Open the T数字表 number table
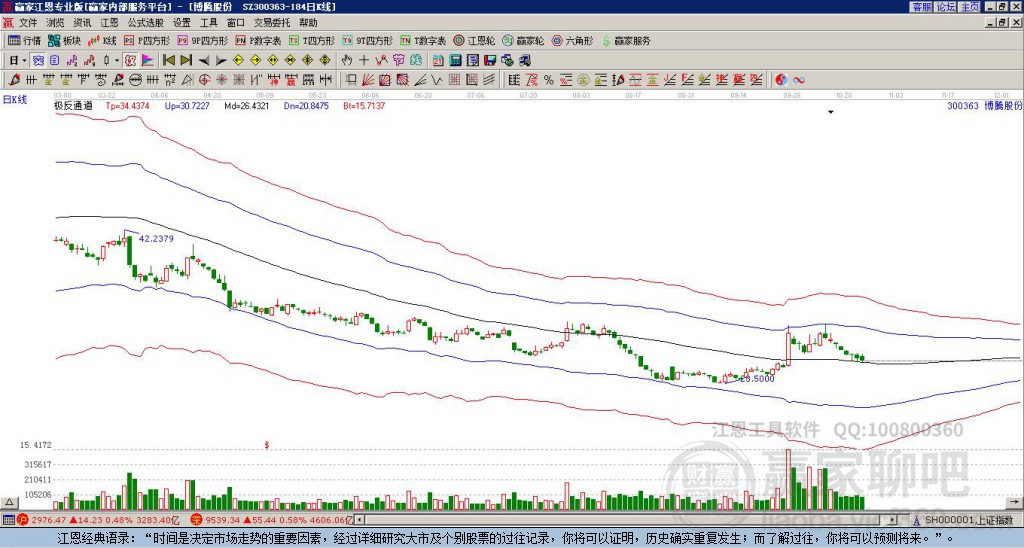The width and height of the screenshot is (1024, 548). 423,40
